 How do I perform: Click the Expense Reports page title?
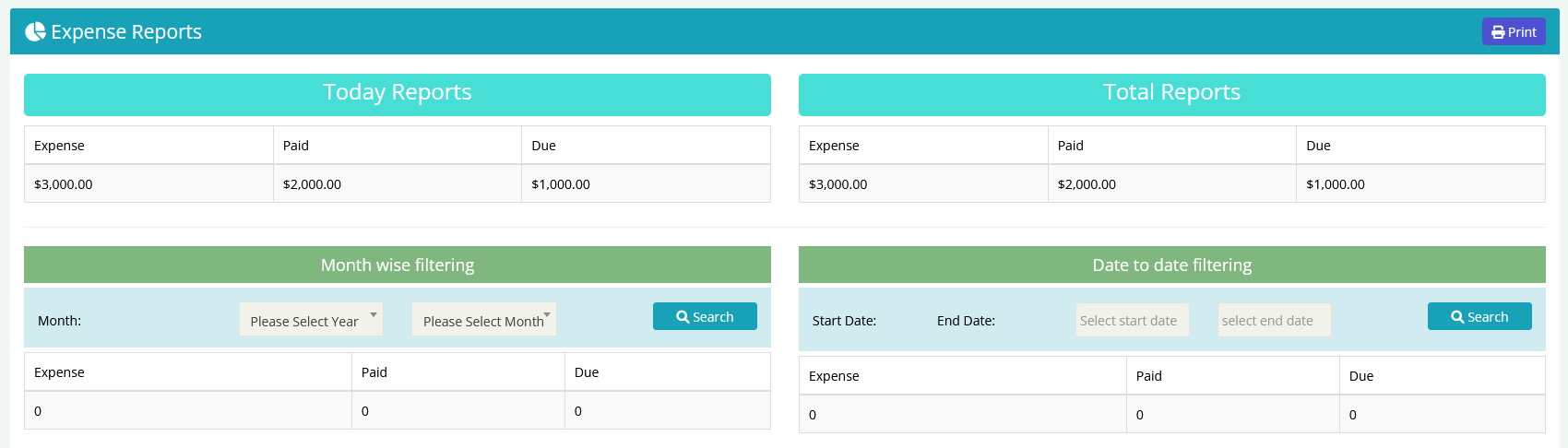pos(126,32)
